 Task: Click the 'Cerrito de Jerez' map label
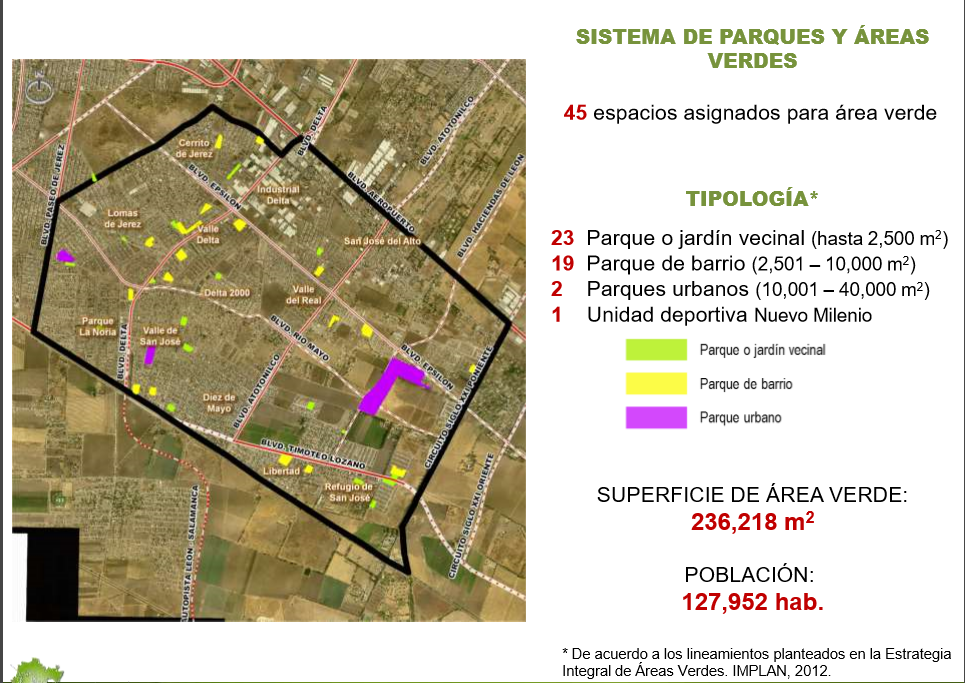click(x=194, y=148)
